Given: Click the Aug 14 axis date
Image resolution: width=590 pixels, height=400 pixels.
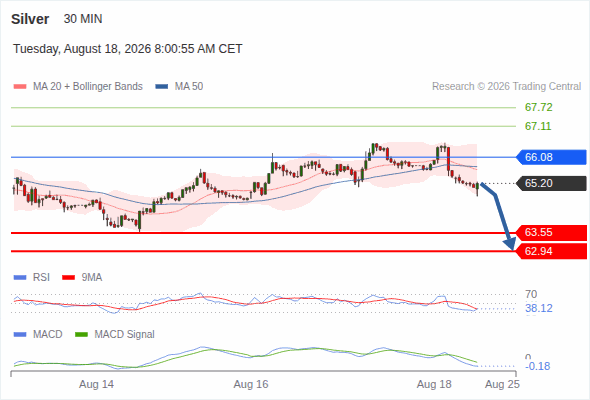Looking at the screenshot, I should point(96,385).
